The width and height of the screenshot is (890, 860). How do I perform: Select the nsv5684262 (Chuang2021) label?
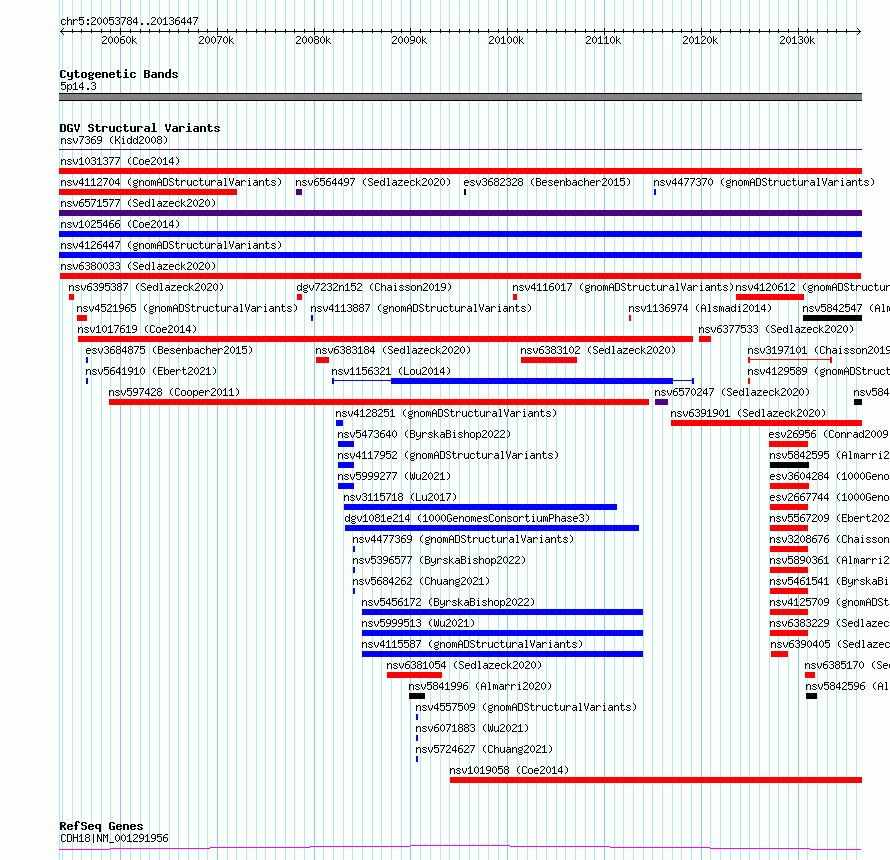pos(421,581)
